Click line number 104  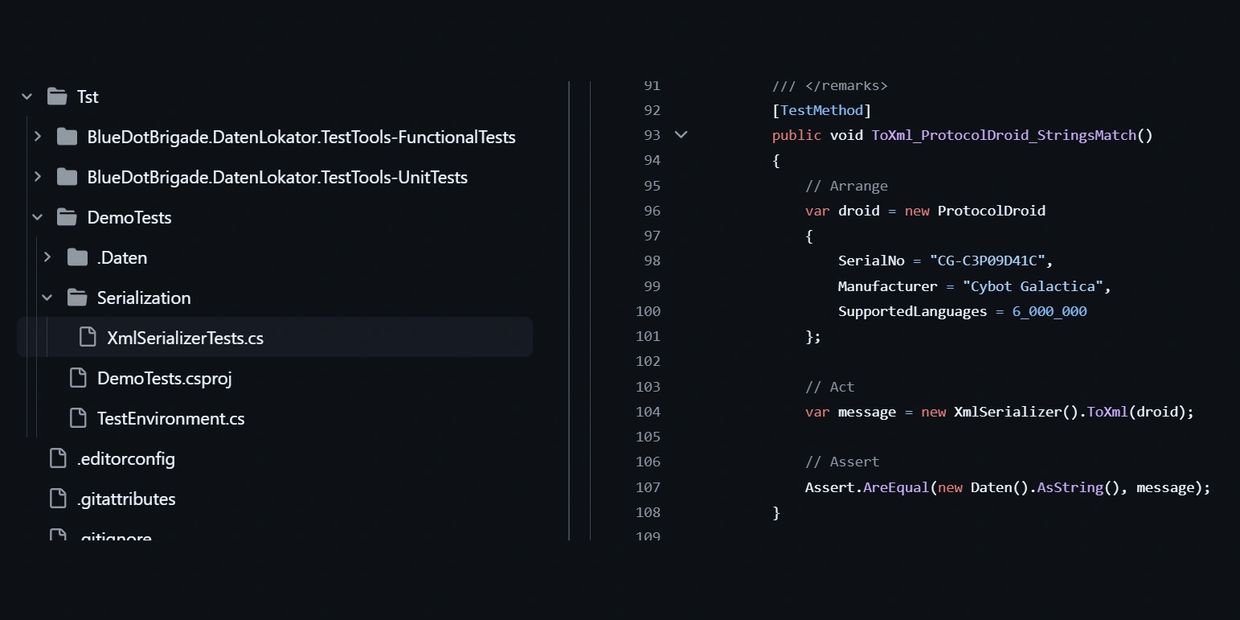pyautogui.click(x=648, y=412)
